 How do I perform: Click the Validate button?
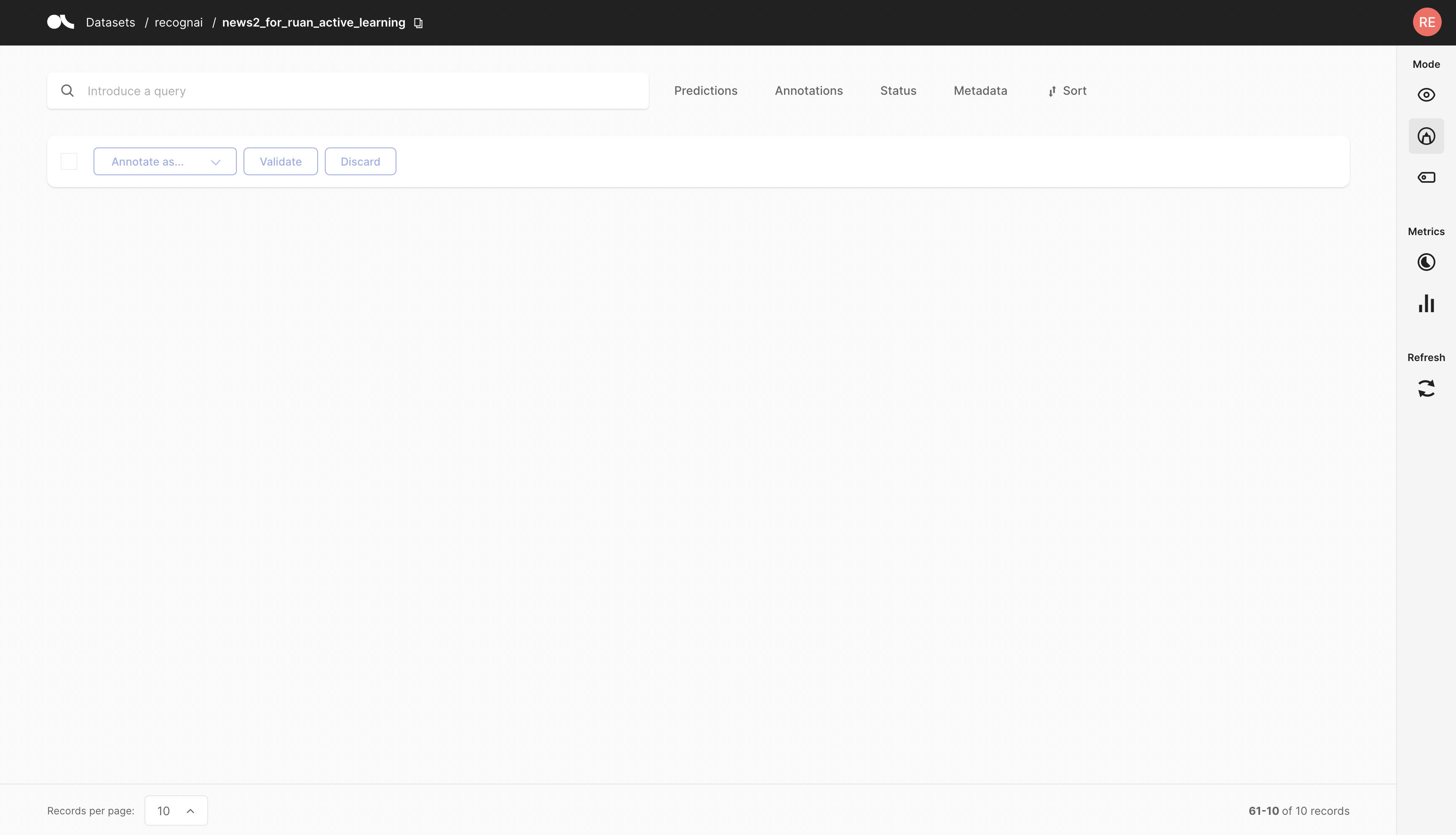coord(281,162)
